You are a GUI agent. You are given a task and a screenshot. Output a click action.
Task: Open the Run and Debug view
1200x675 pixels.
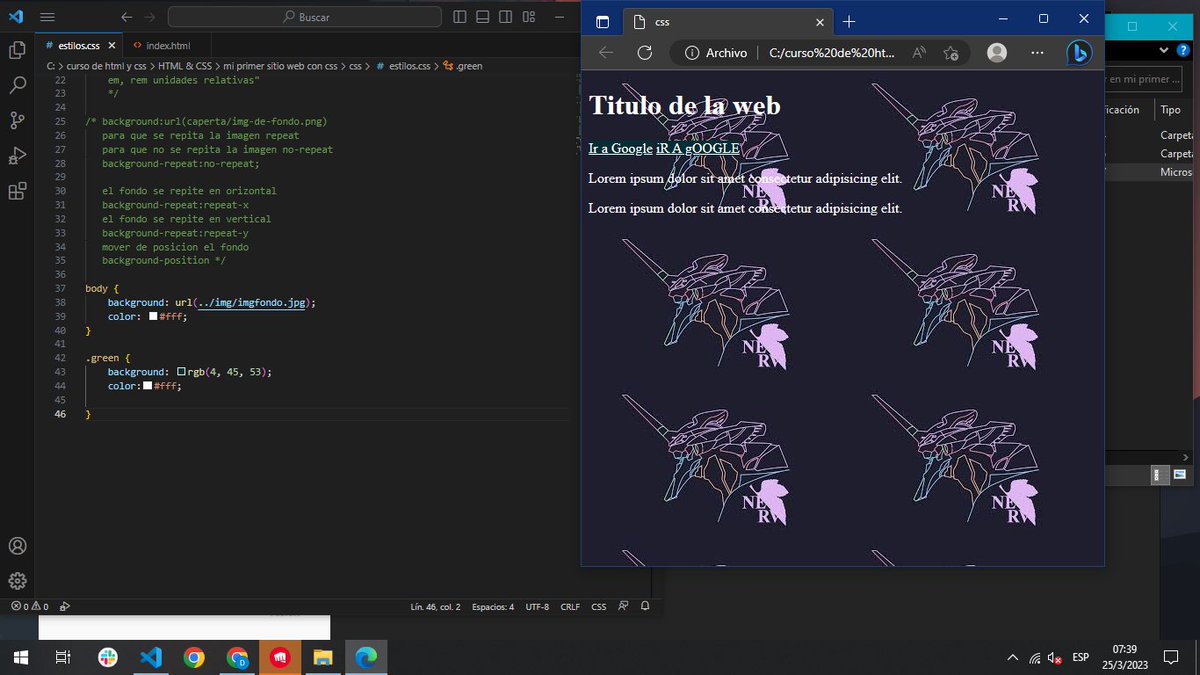(x=17, y=156)
